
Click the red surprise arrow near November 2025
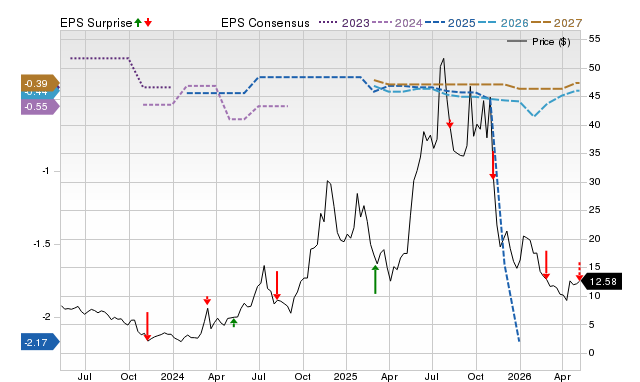pos(493,165)
